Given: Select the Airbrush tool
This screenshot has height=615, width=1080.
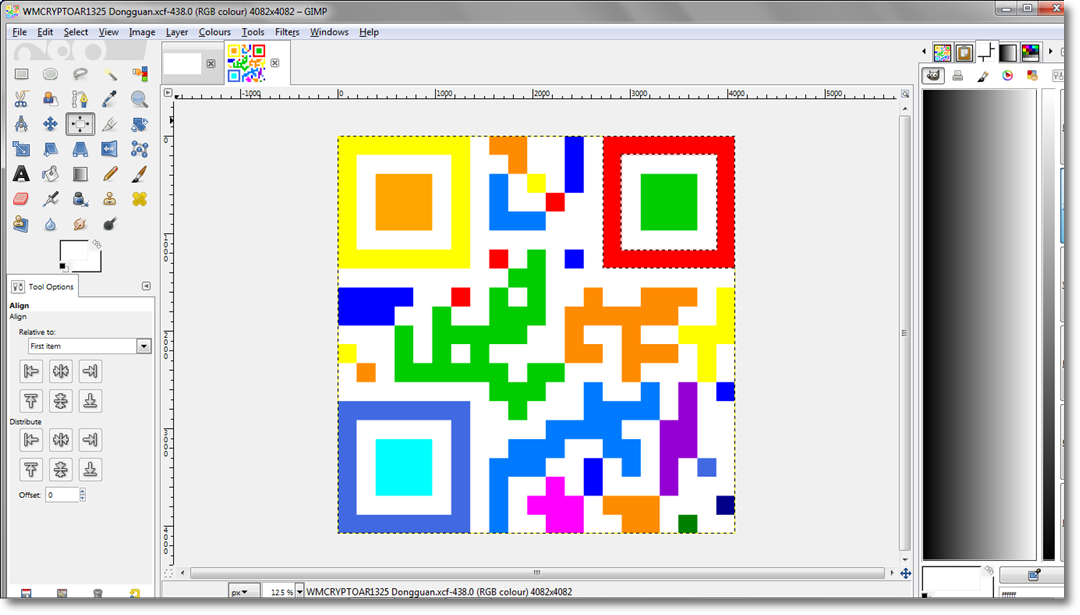Looking at the screenshot, I should point(50,199).
